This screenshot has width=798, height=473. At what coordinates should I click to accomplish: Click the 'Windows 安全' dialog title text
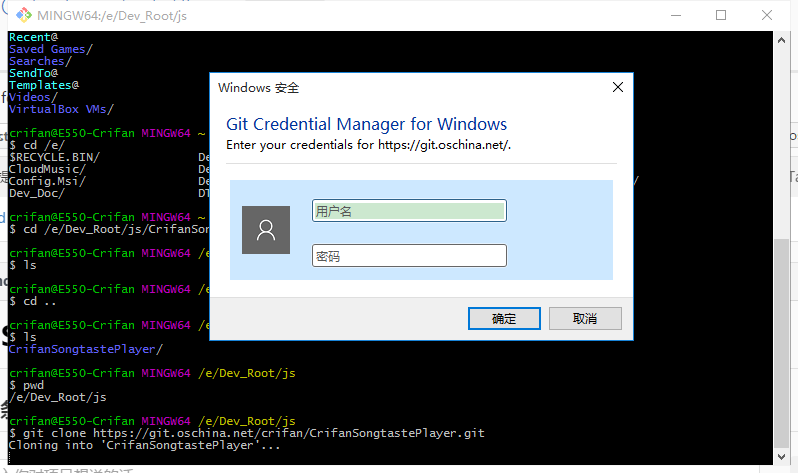coord(259,88)
